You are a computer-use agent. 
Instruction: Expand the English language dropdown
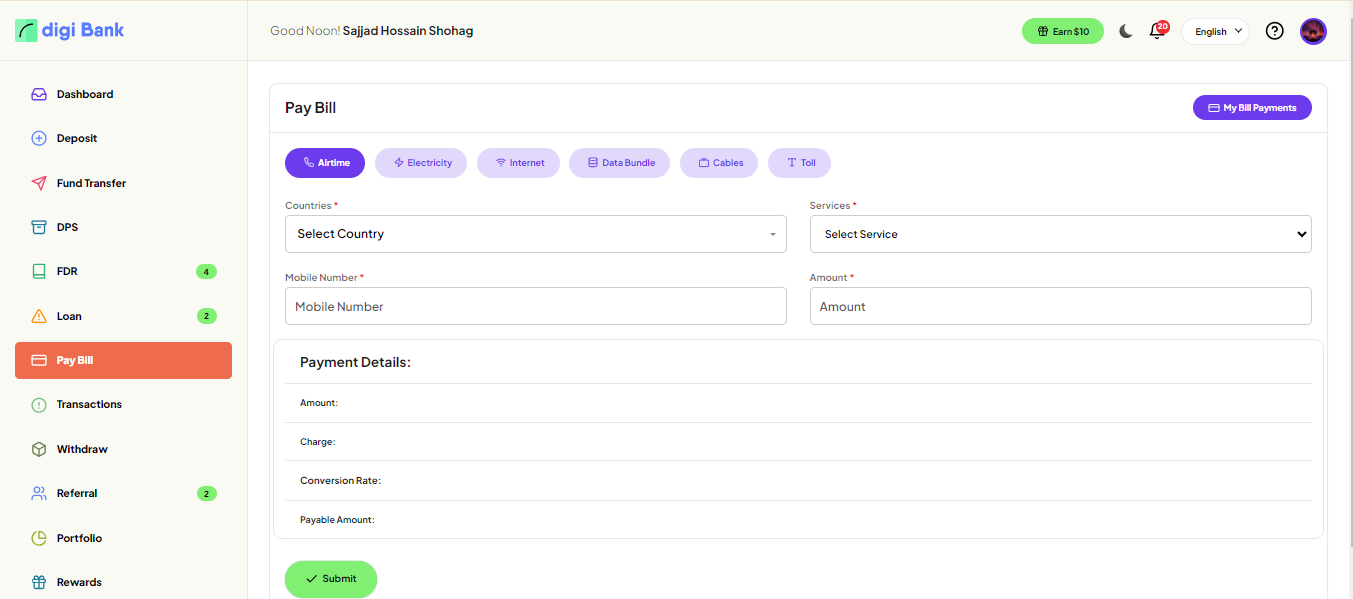coord(1215,31)
